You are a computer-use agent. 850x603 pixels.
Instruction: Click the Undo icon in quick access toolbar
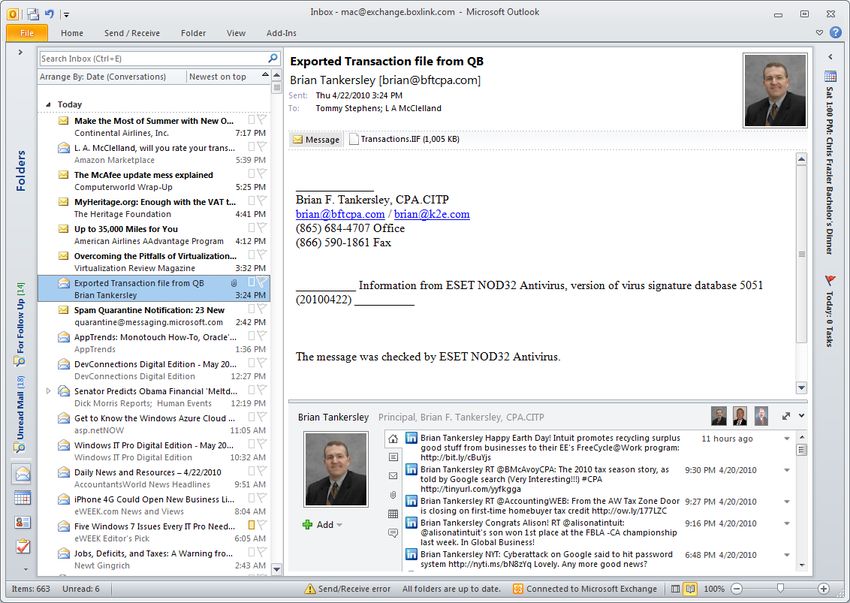tap(49, 14)
